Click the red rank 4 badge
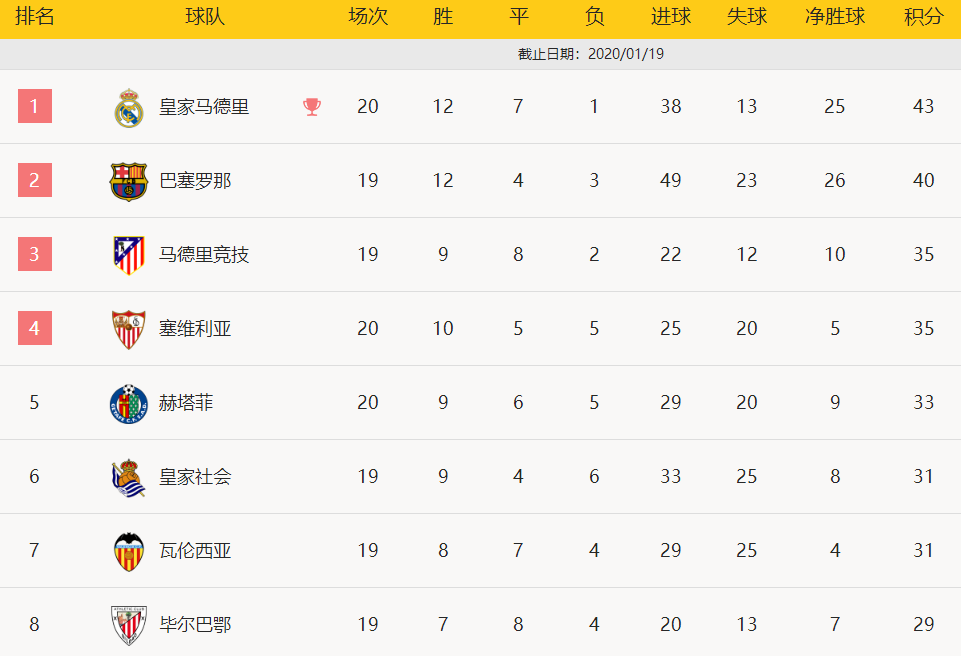 click(35, 328)
